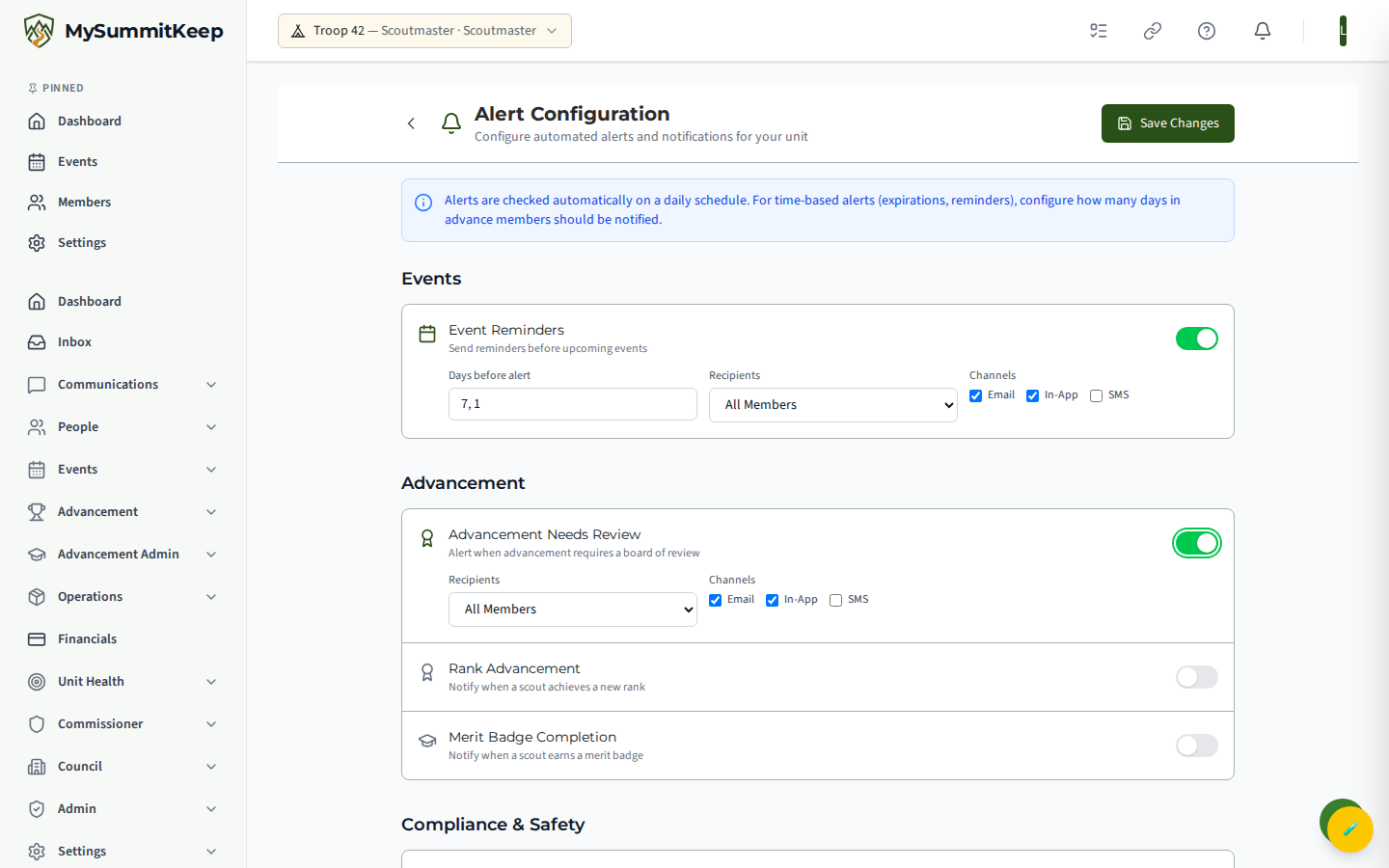Click the Advancement trophy icon
1389x868 pixels.
(37, 512)
